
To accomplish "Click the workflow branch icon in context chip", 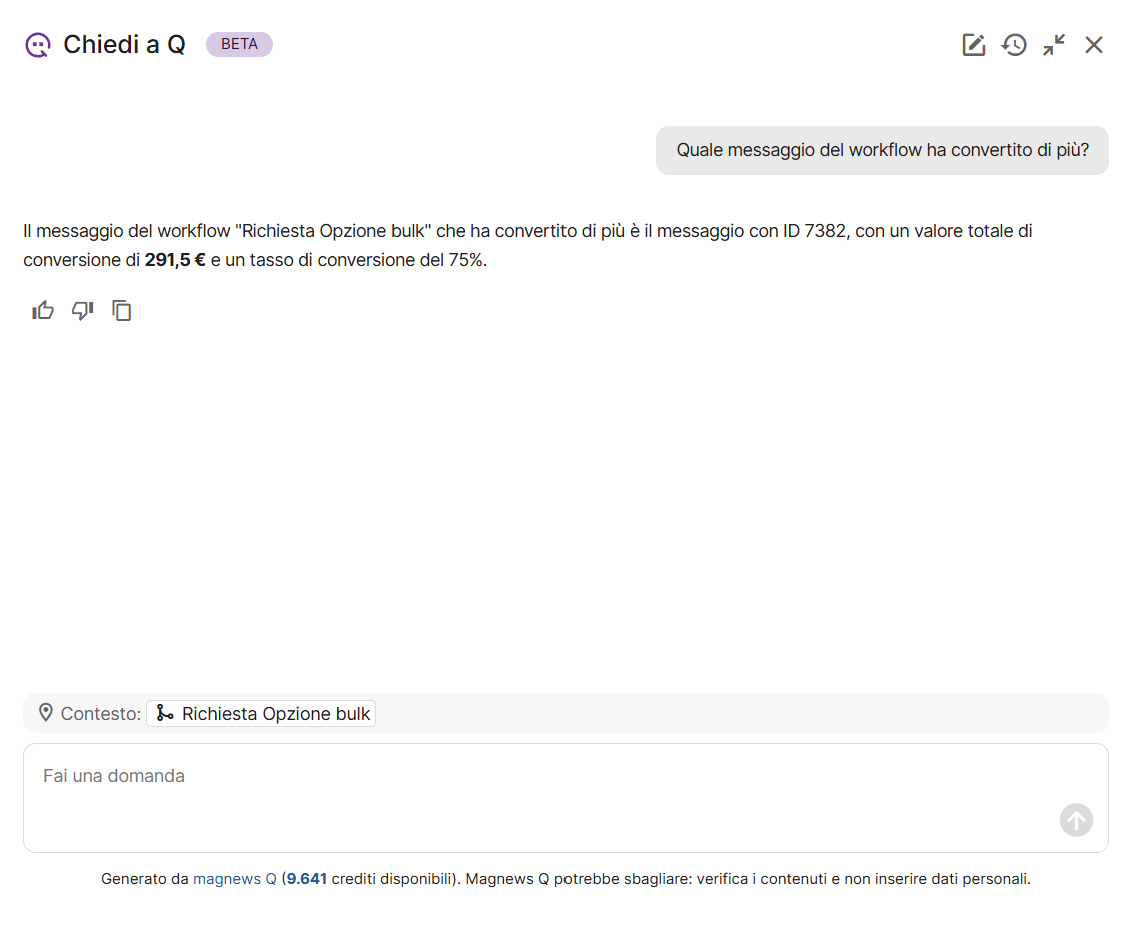I will point(165,713).
